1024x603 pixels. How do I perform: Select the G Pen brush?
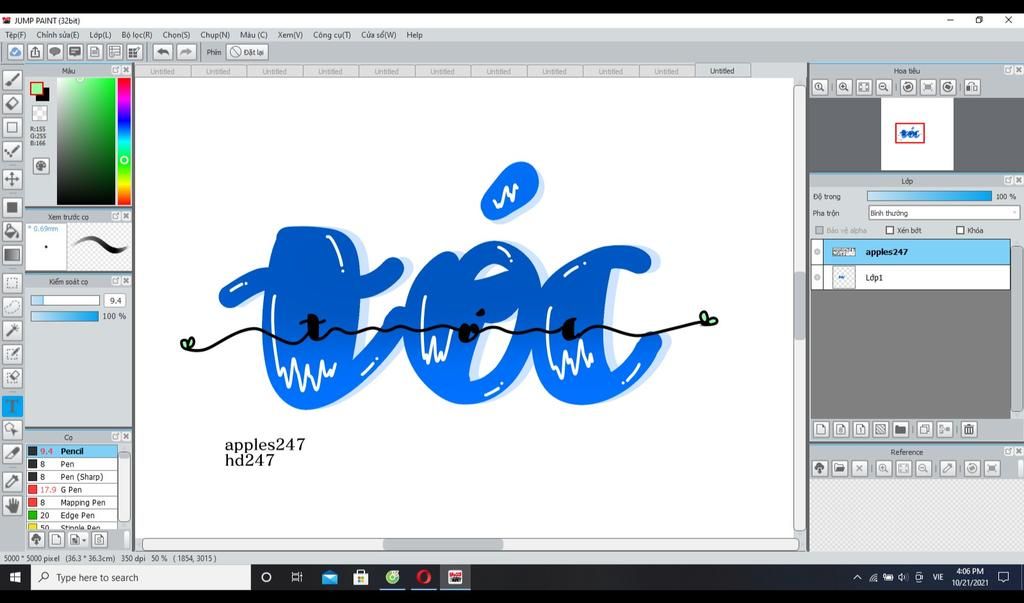click(72, 489)
